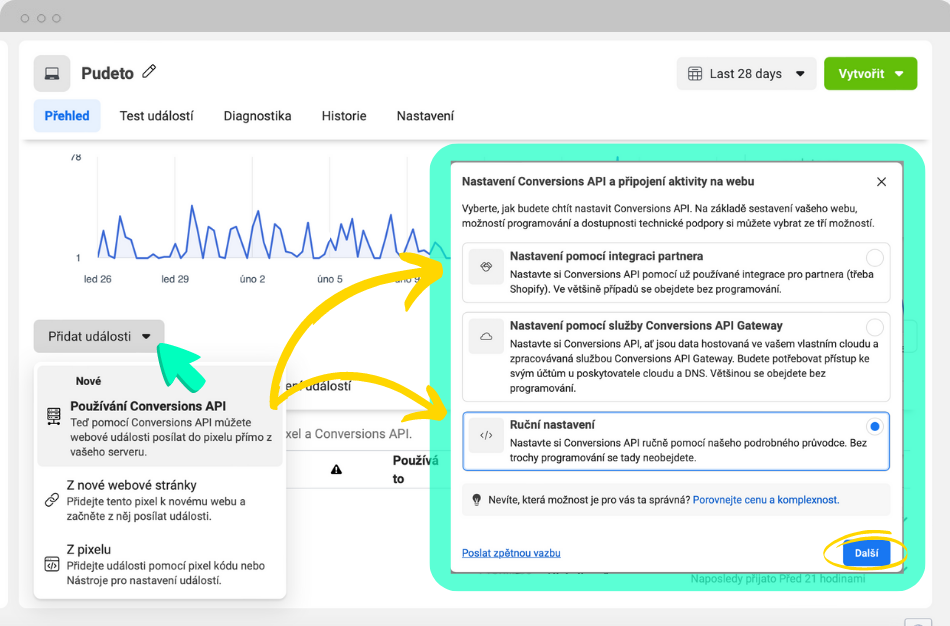Click the server icon of Používání Conversions API
The image size is (950, 626).
53,416
